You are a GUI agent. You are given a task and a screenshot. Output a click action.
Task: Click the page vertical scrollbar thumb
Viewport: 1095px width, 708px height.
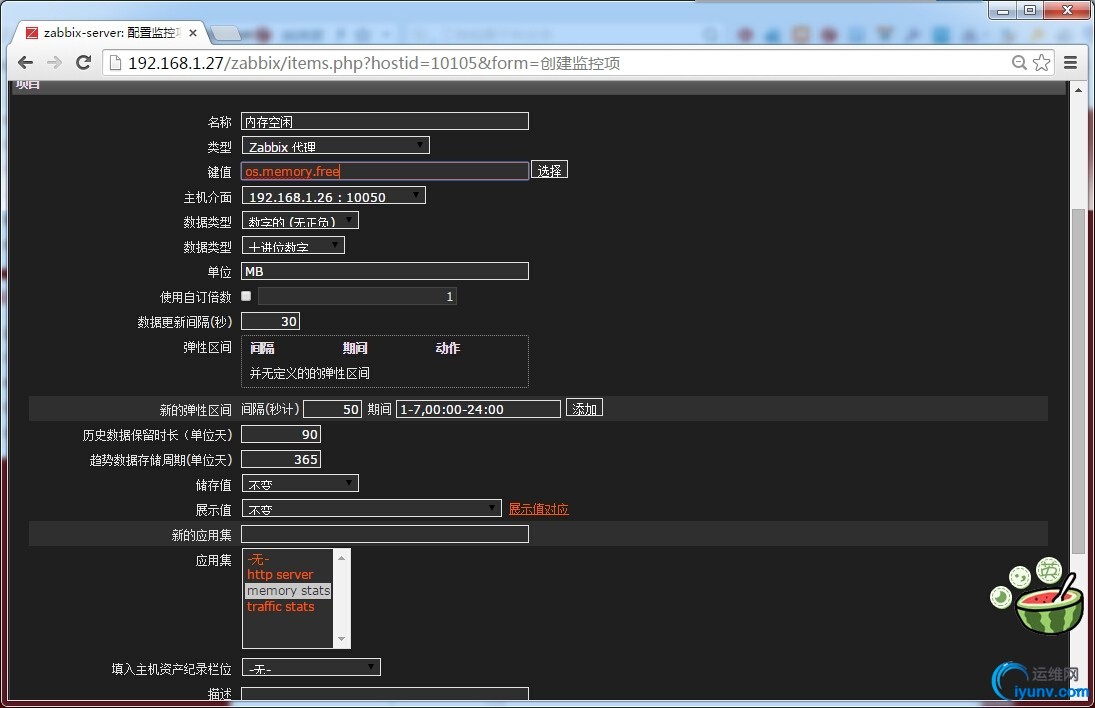click(x=1078, y=383)
